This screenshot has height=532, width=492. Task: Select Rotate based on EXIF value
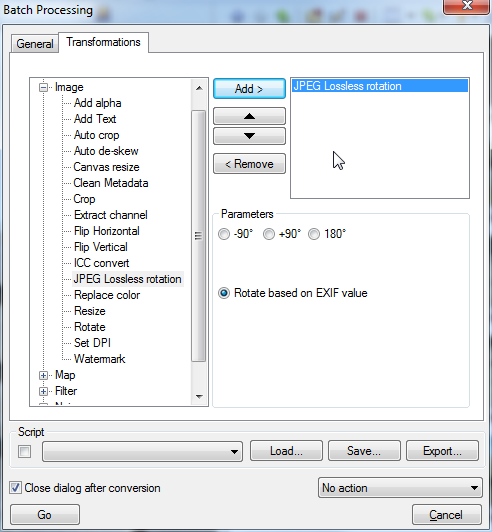(x=224, y=293)
